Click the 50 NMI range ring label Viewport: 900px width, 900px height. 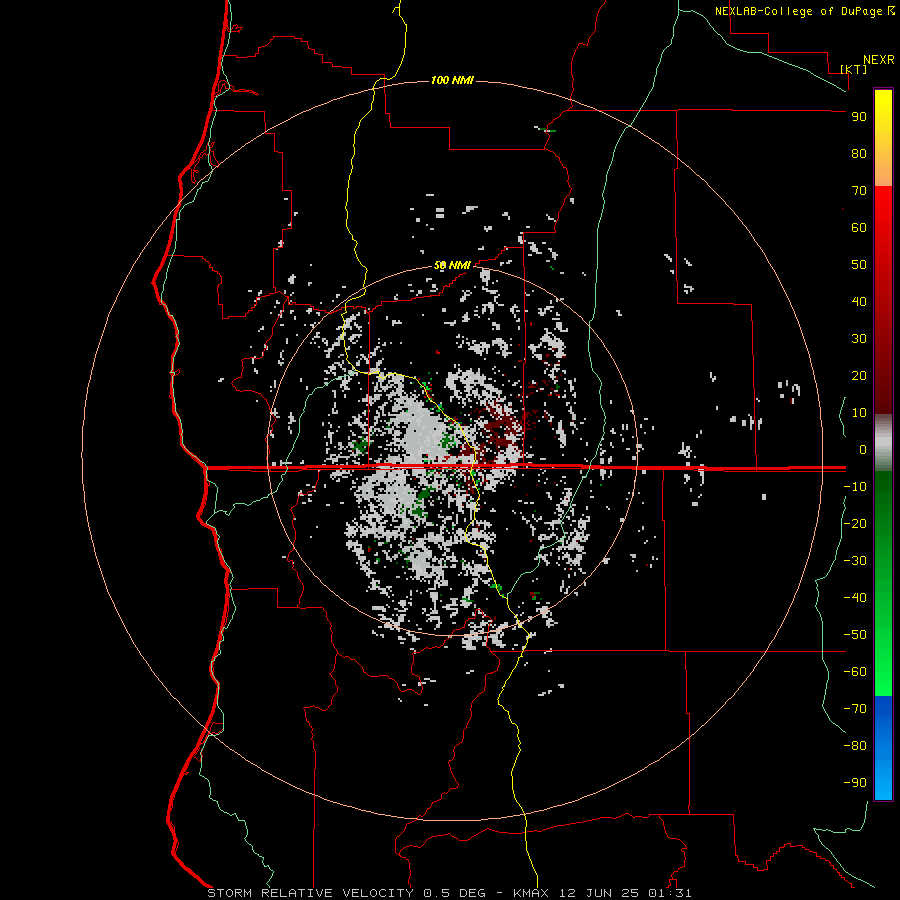click(452, 265)
